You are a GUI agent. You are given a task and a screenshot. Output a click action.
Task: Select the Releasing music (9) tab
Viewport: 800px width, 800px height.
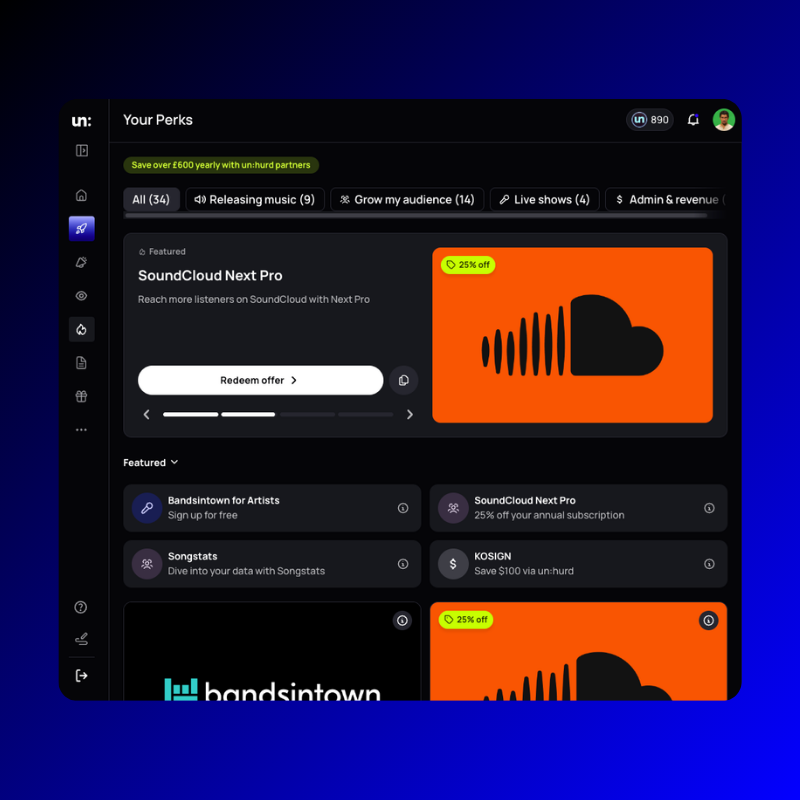(x=255, y=199)
